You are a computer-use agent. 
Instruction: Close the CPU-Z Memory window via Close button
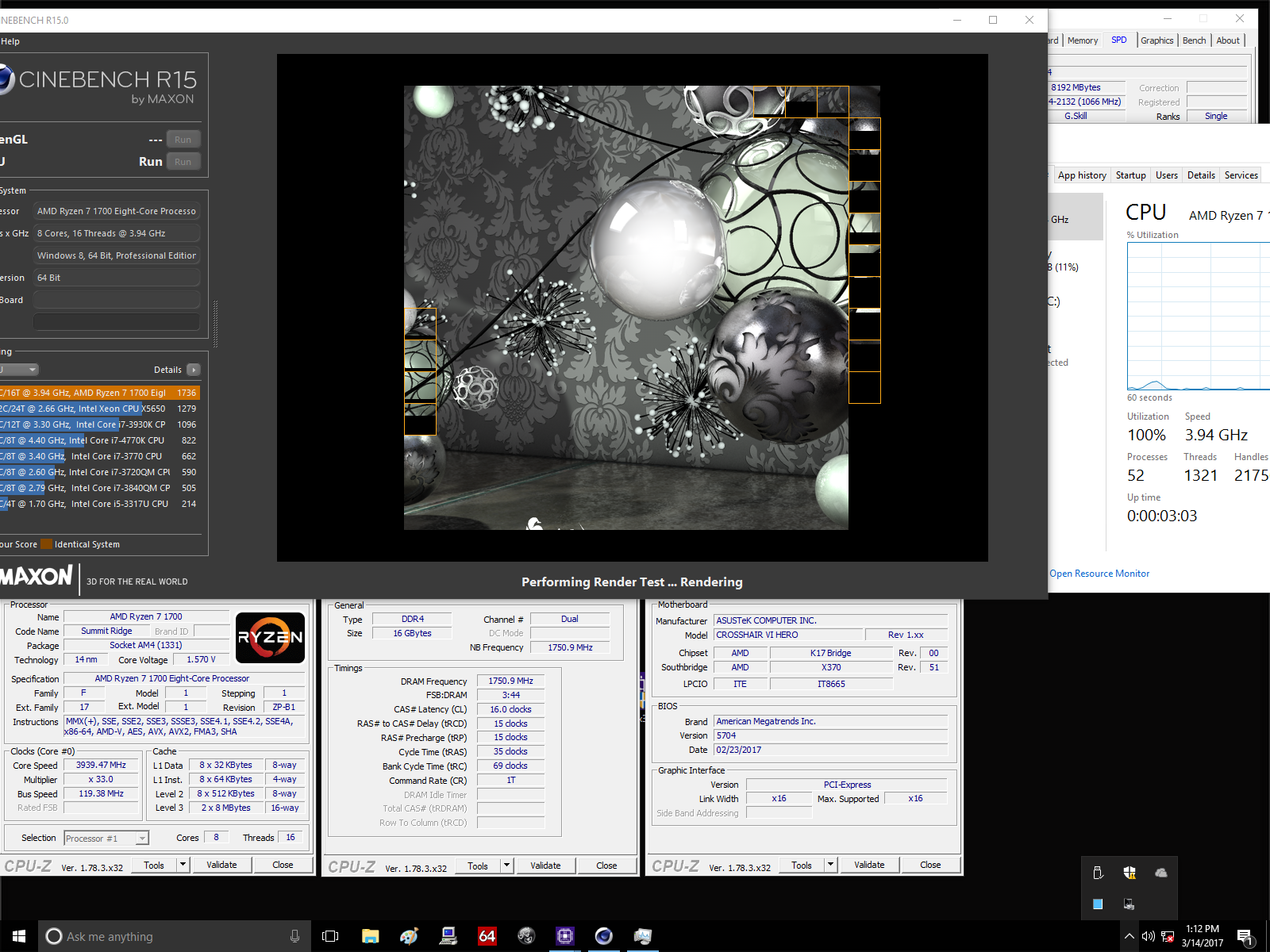click(606, 866)
